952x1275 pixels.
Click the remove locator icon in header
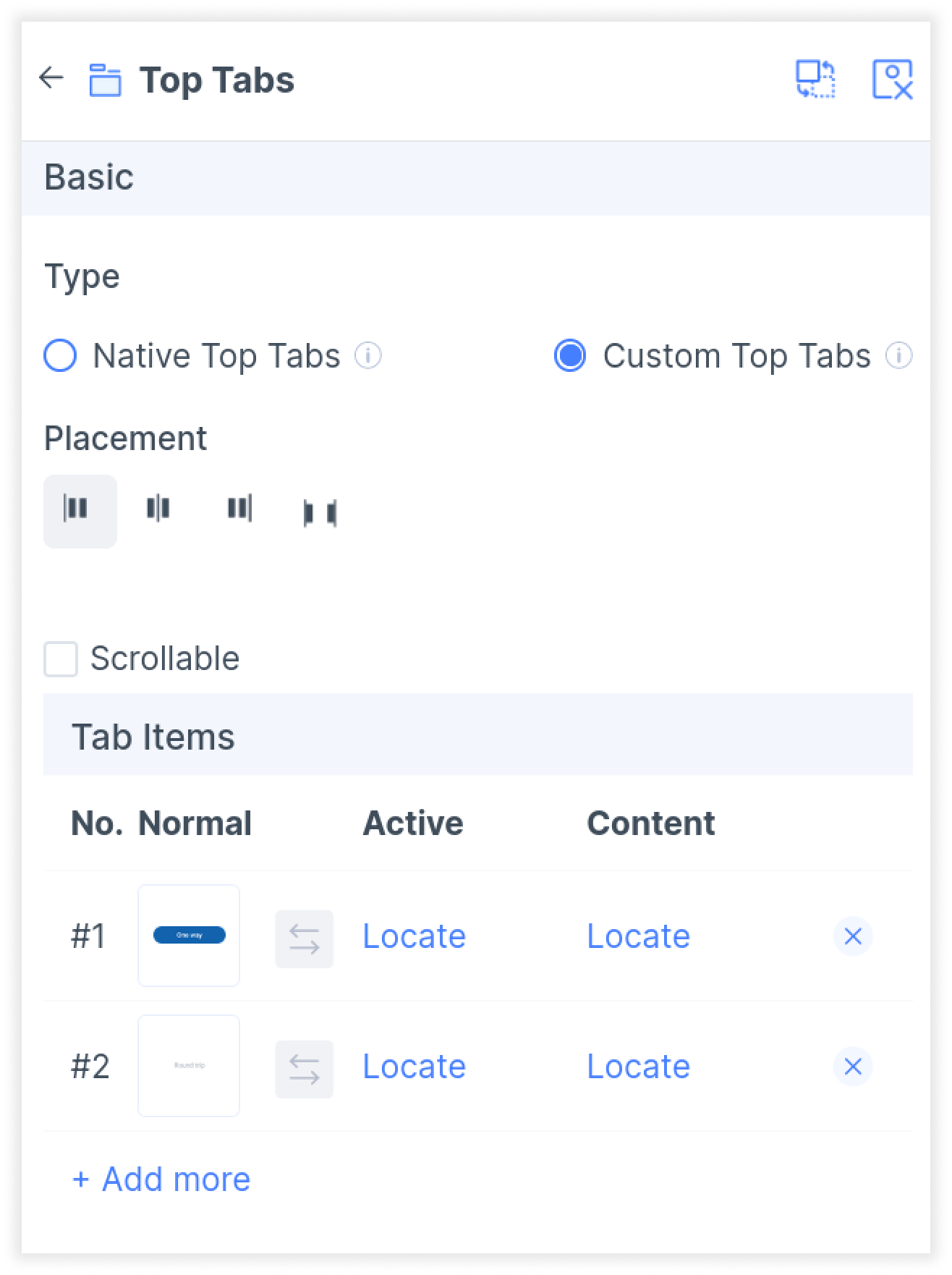(892, 79)
